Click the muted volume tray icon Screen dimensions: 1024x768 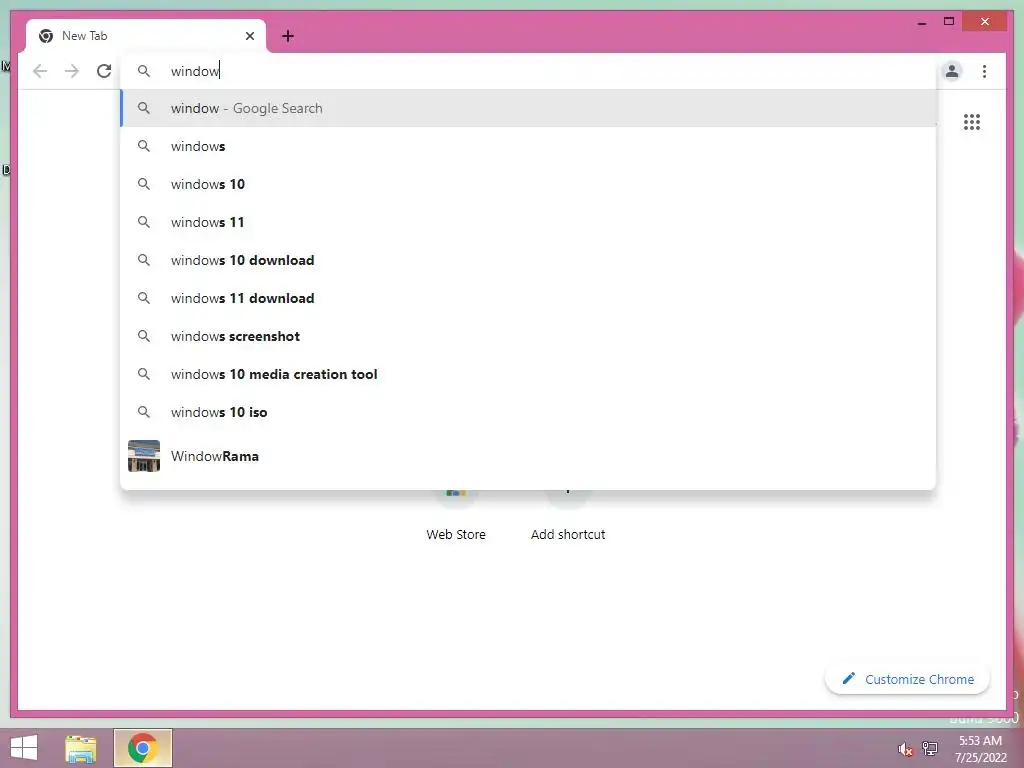(x=905, y=749)
